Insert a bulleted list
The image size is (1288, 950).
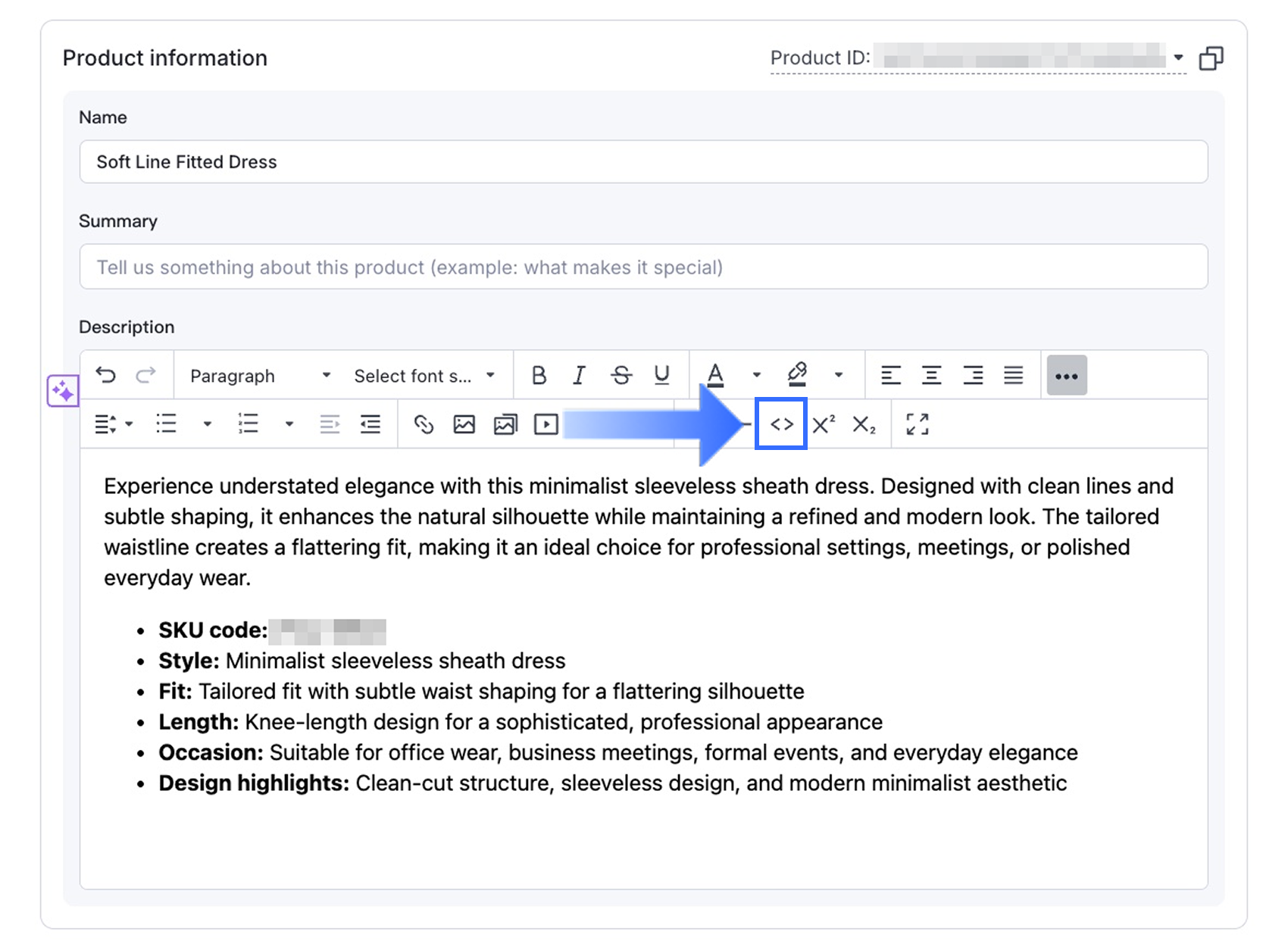pyautogui.click(x=167, y=424)
